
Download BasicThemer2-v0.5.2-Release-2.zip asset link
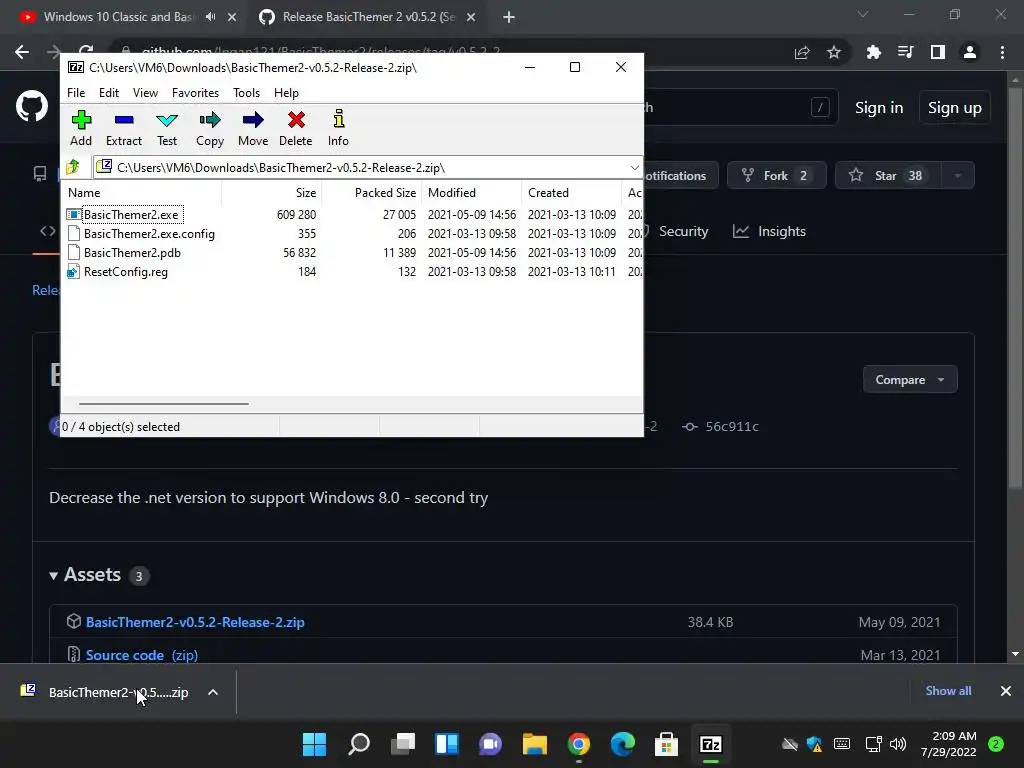click(195, 622)
